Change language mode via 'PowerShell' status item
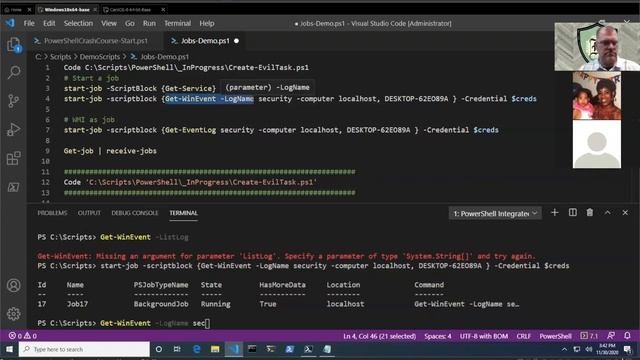 pyautogui.click(x=555, y=336)
